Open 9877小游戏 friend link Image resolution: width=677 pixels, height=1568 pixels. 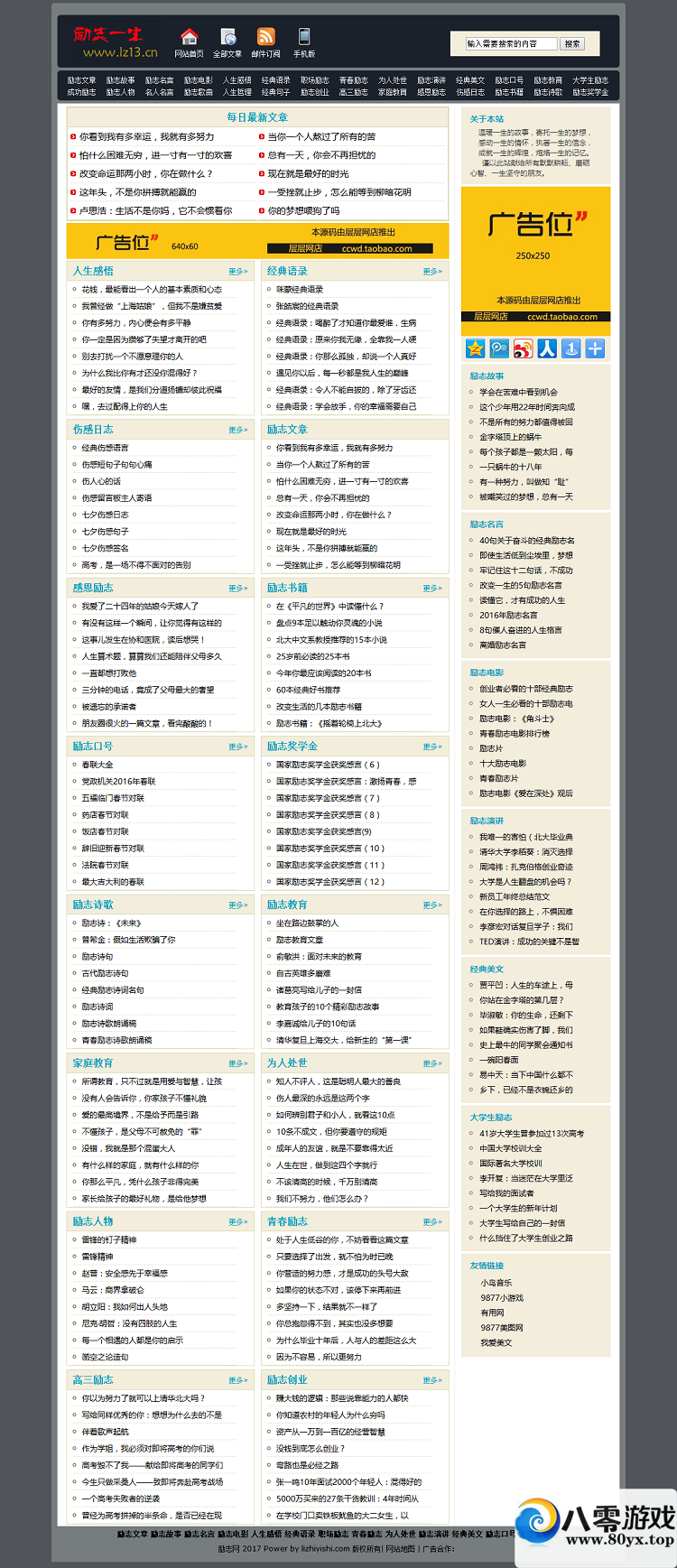click(x=502, y=1298)
